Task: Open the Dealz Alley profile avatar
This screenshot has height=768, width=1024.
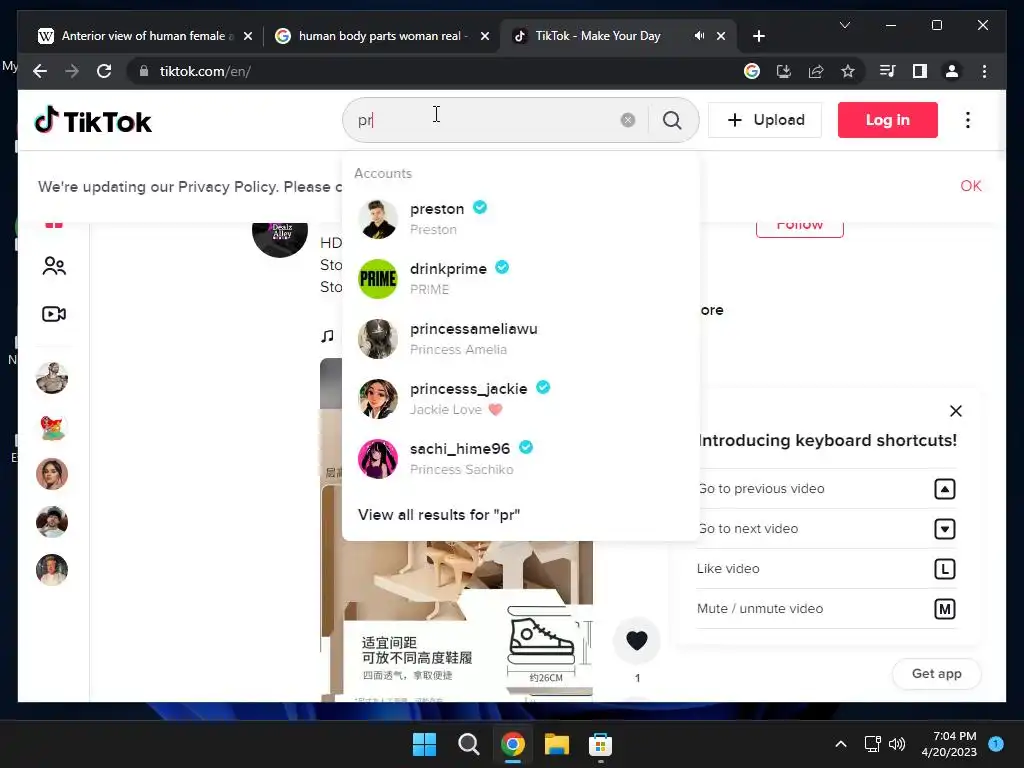Action: pos(280,238)
